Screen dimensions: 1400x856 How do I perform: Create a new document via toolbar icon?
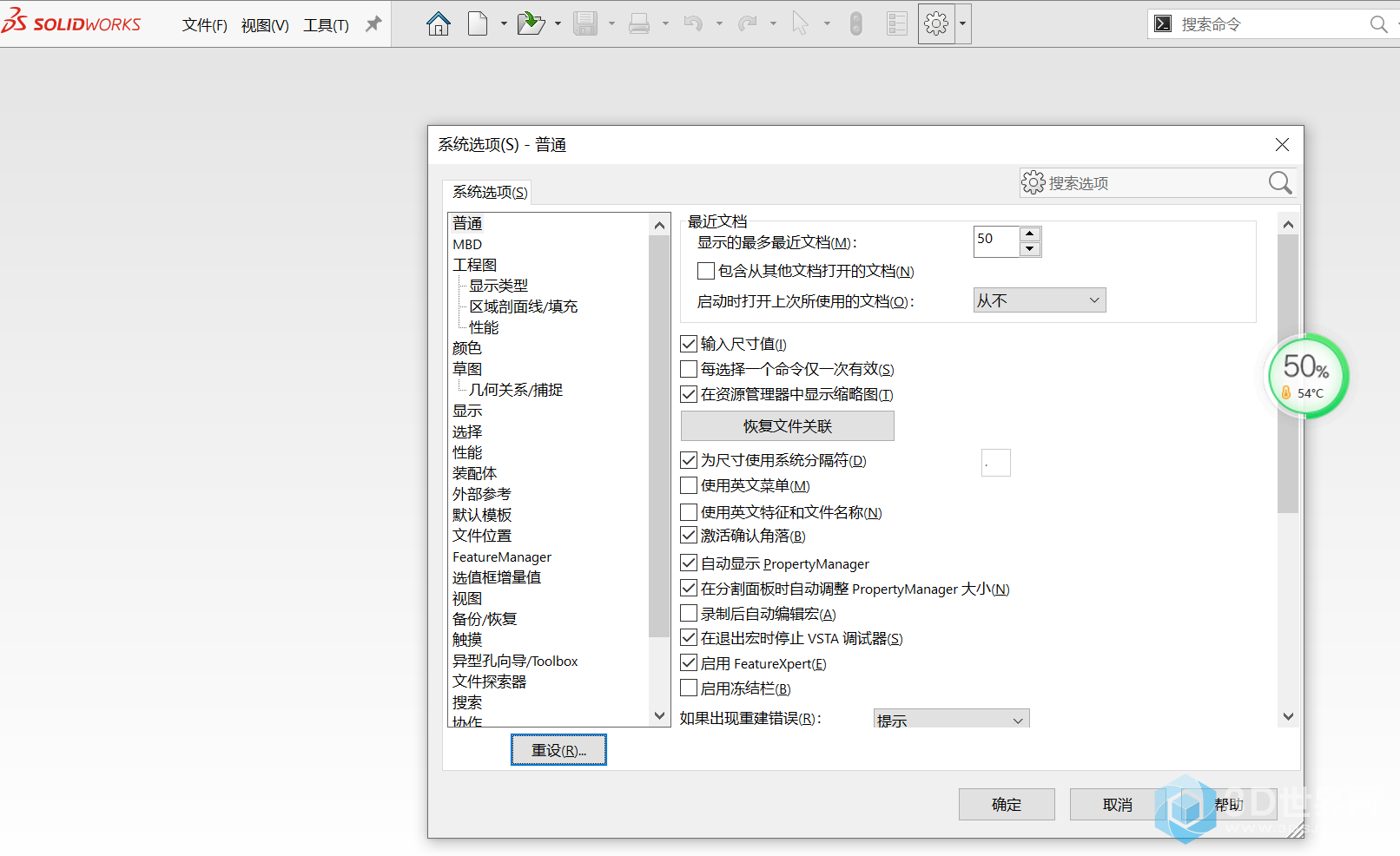point(478,23)
